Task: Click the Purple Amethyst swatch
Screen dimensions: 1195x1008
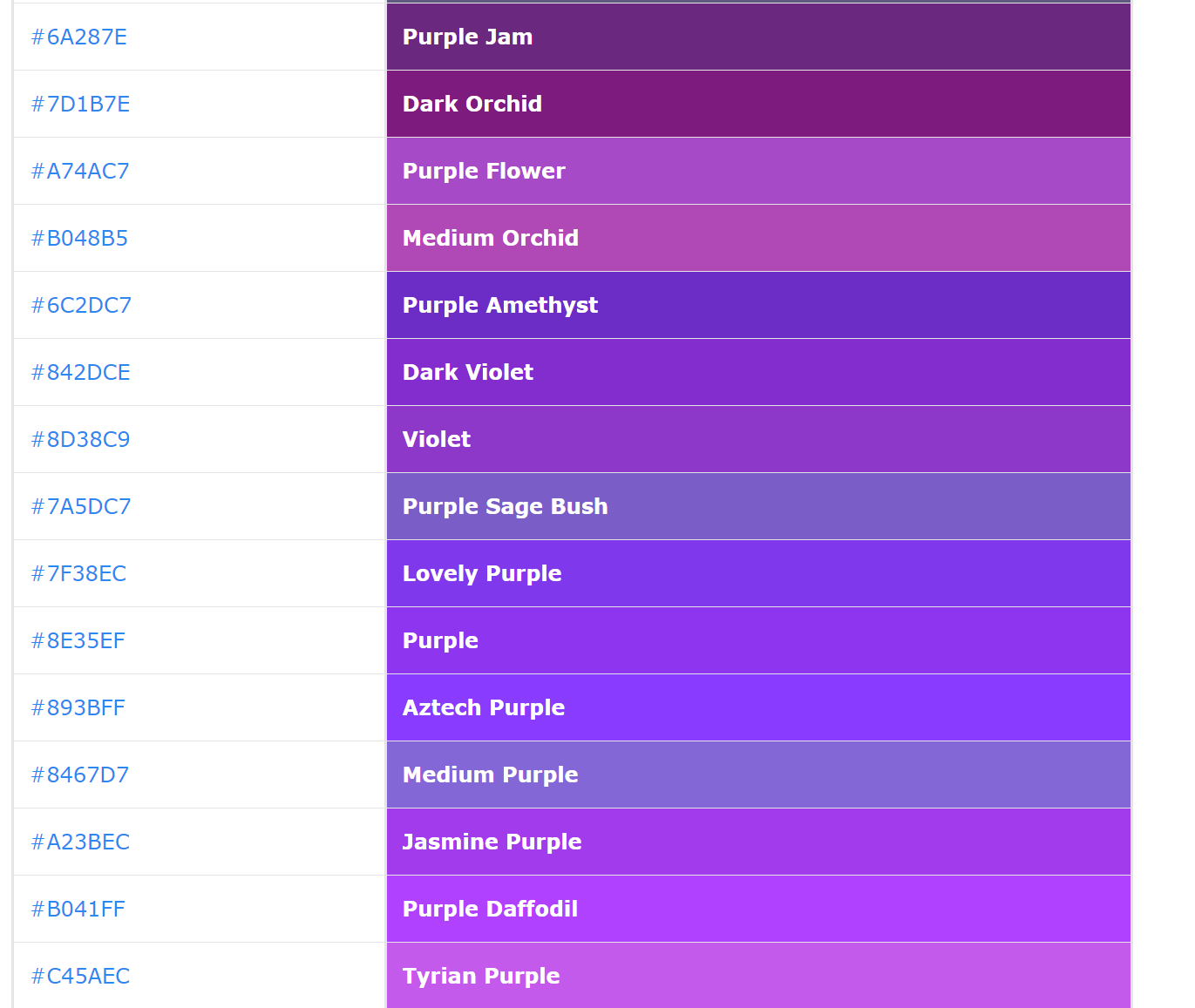Action: click(758, 306)
